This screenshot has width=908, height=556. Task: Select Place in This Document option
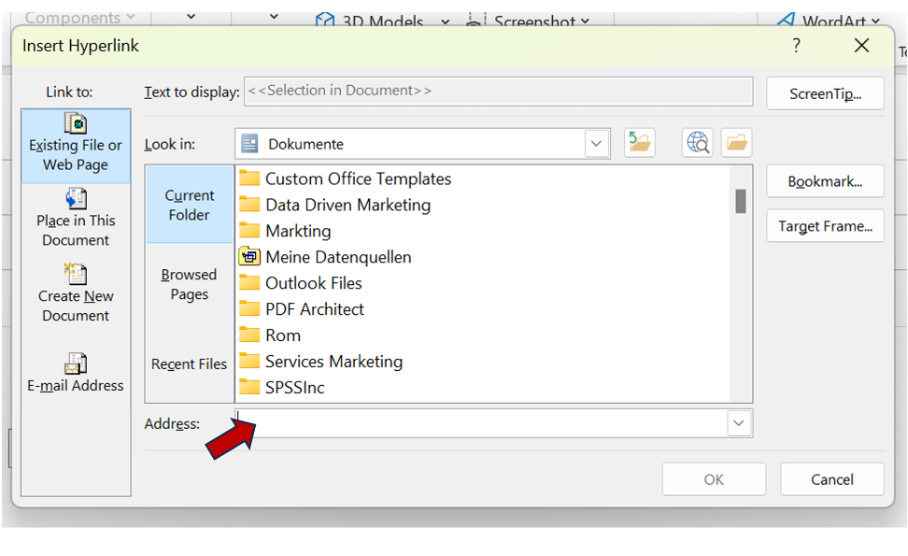76,219
